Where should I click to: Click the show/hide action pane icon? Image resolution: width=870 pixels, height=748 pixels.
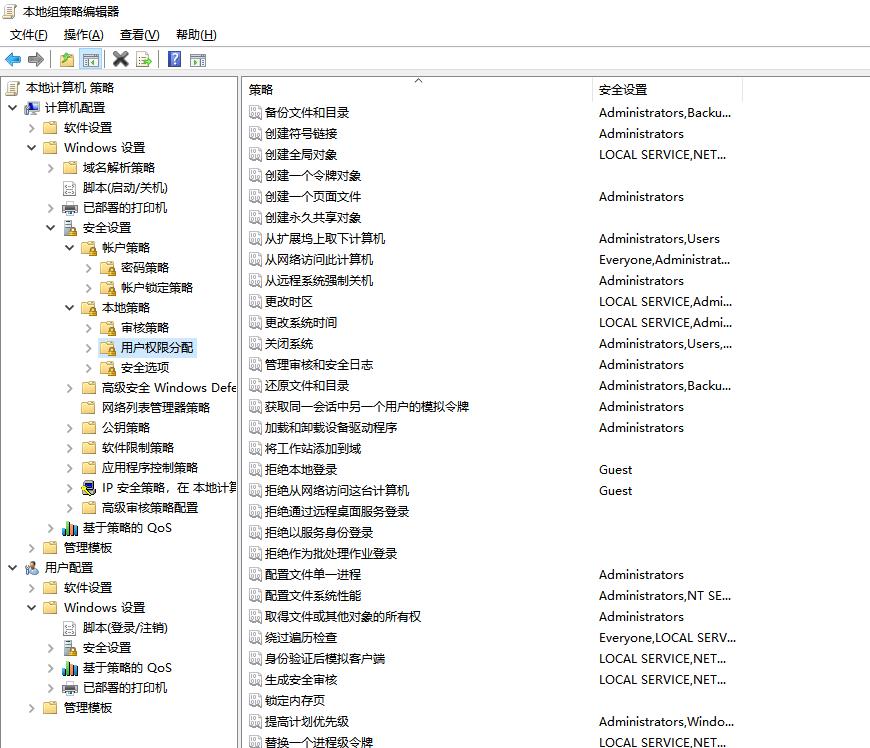click(198, 59)
